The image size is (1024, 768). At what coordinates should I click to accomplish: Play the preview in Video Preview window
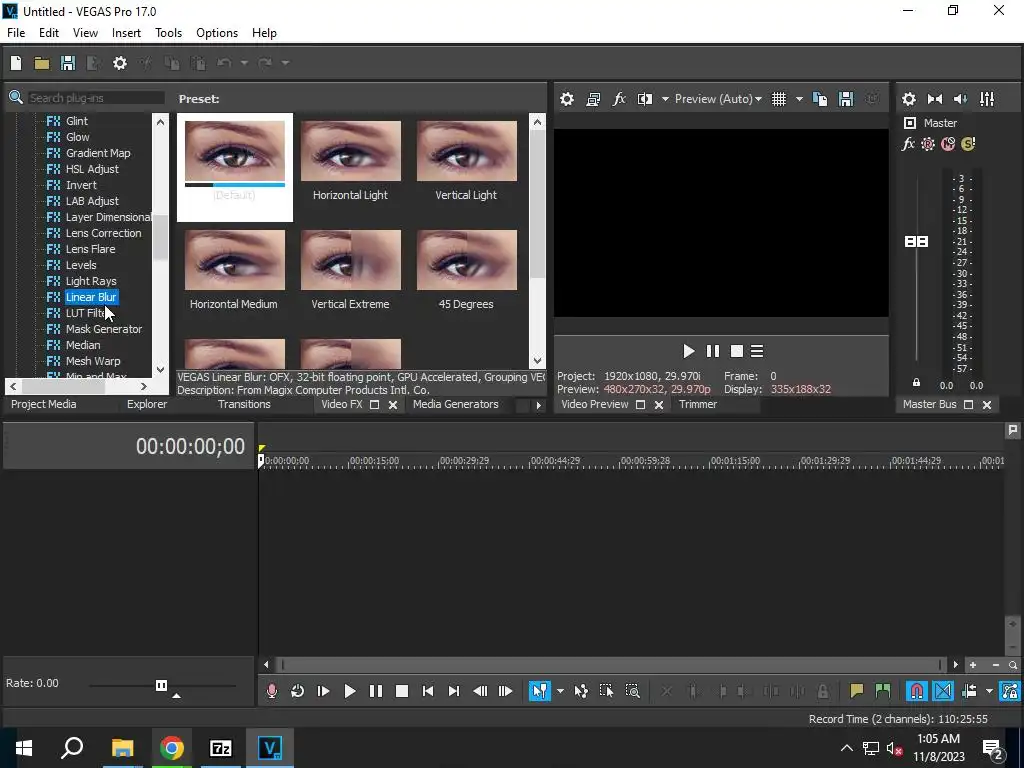688,351
